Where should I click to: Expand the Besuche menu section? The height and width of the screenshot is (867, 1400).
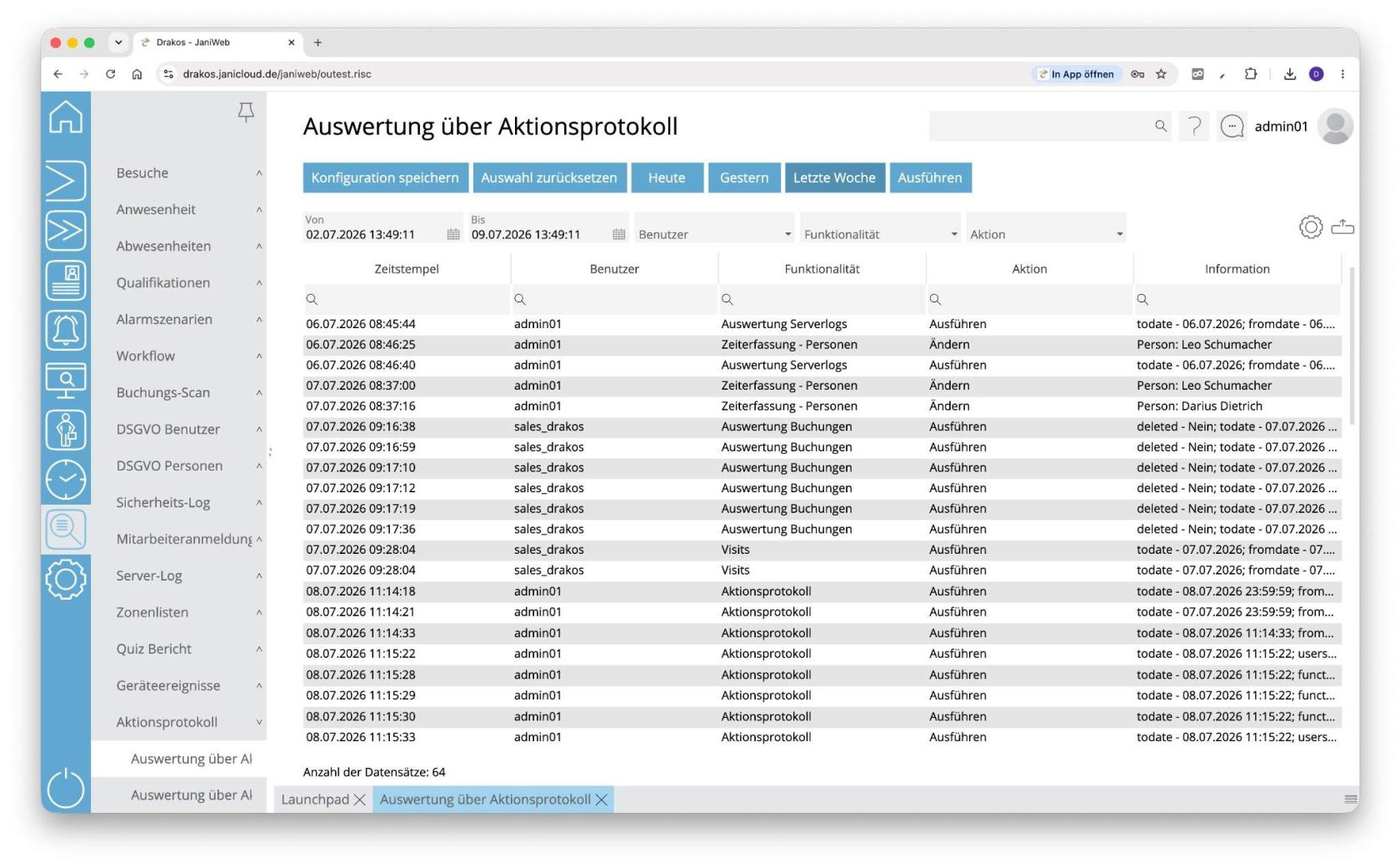click(x=189, y=173)
